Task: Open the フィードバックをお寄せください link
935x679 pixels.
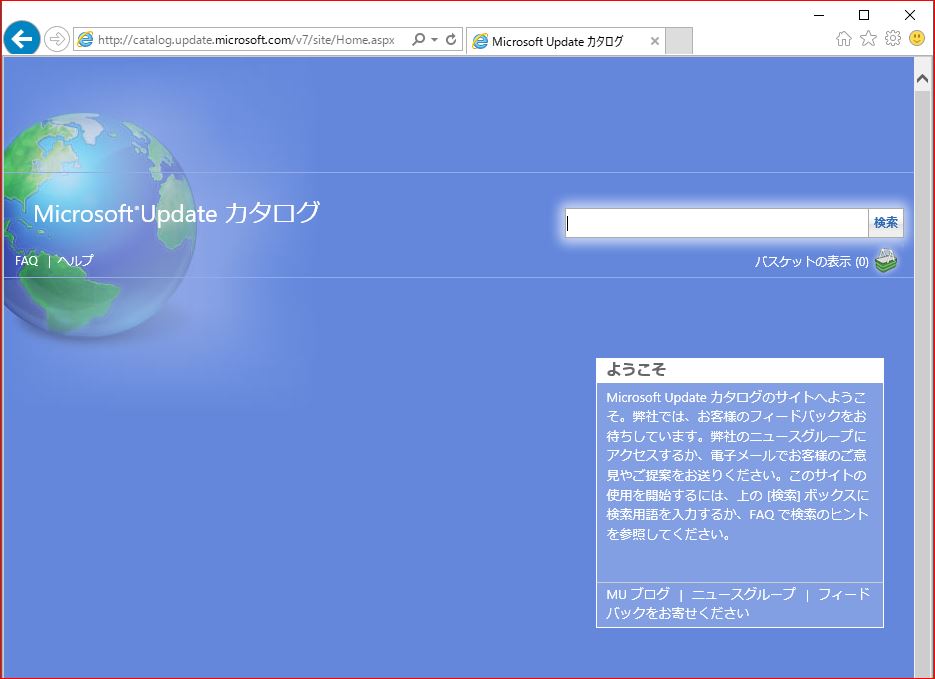Action: click(x=738, y=603)
